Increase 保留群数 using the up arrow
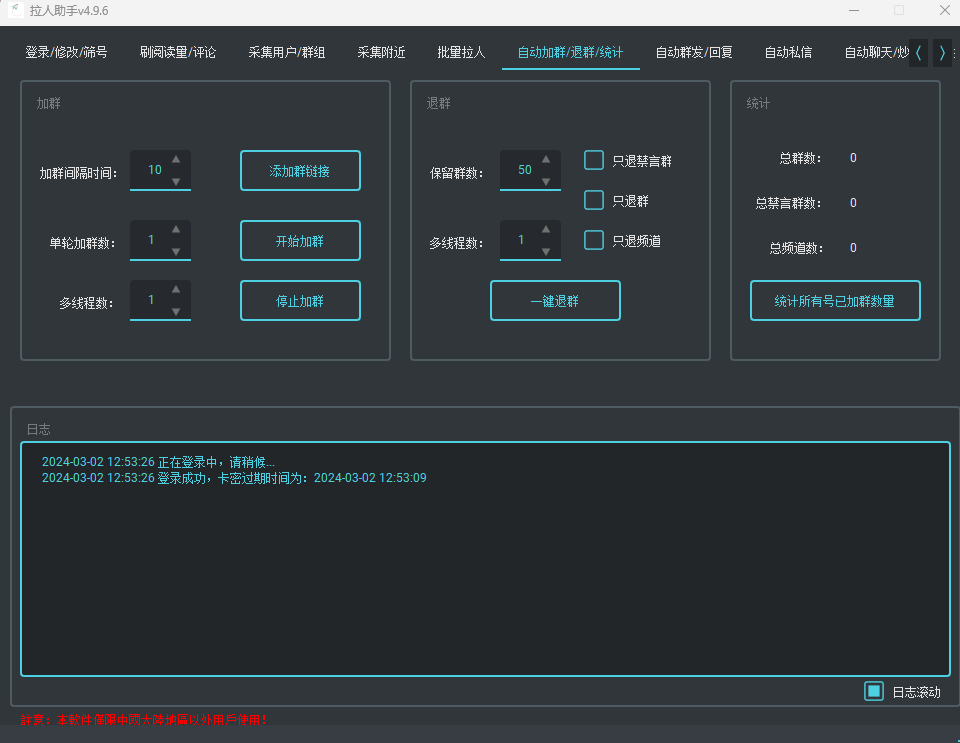Image resolution: width=960 pixels, height=743 pixels. pos(546,159)
